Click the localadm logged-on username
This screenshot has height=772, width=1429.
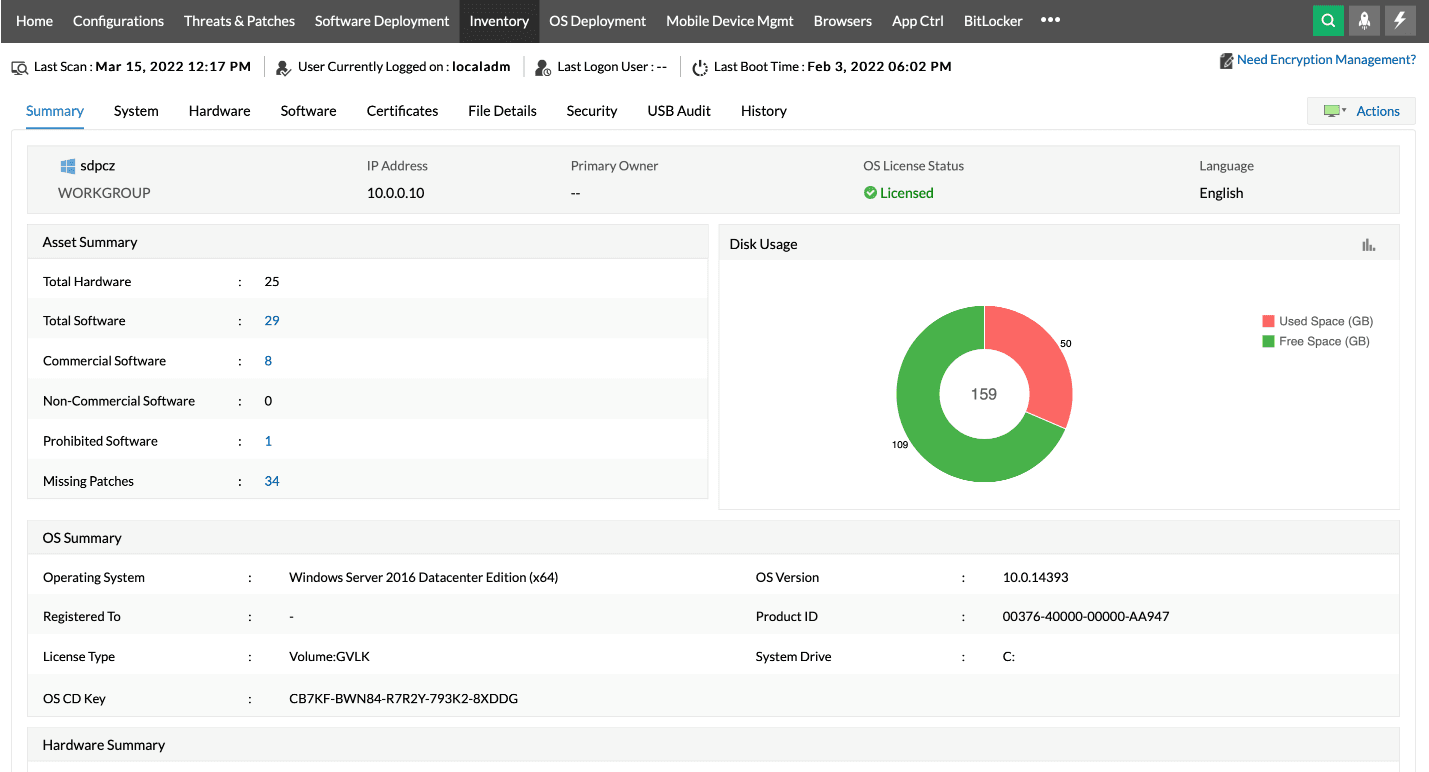[x=481, y=67]
